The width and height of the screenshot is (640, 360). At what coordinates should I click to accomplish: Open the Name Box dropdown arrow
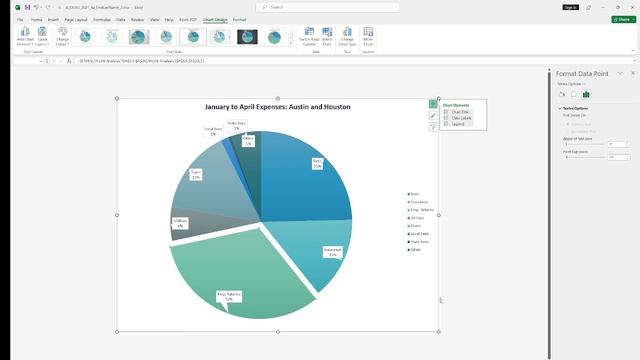40,61
